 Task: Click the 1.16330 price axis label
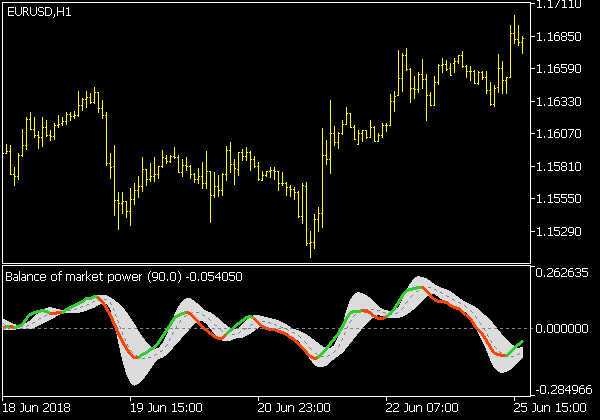[558, 102]
